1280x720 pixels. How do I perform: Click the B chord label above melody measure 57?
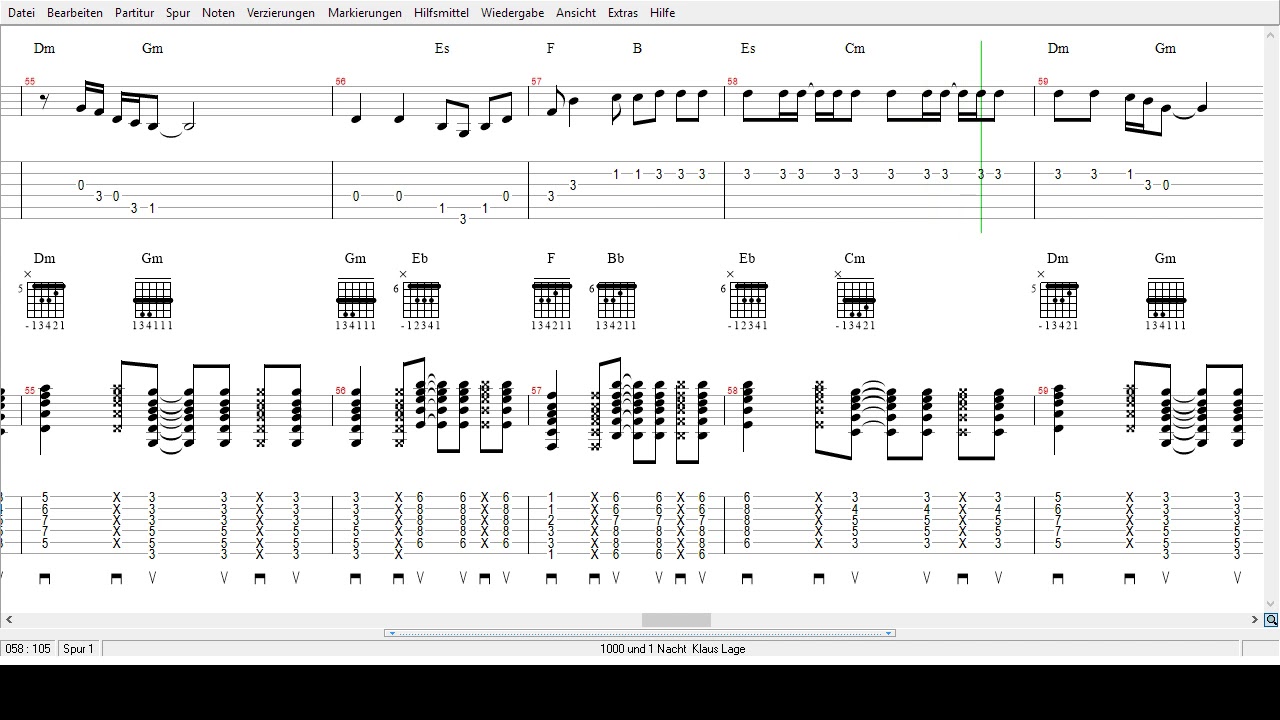click(x=637, y=48)
